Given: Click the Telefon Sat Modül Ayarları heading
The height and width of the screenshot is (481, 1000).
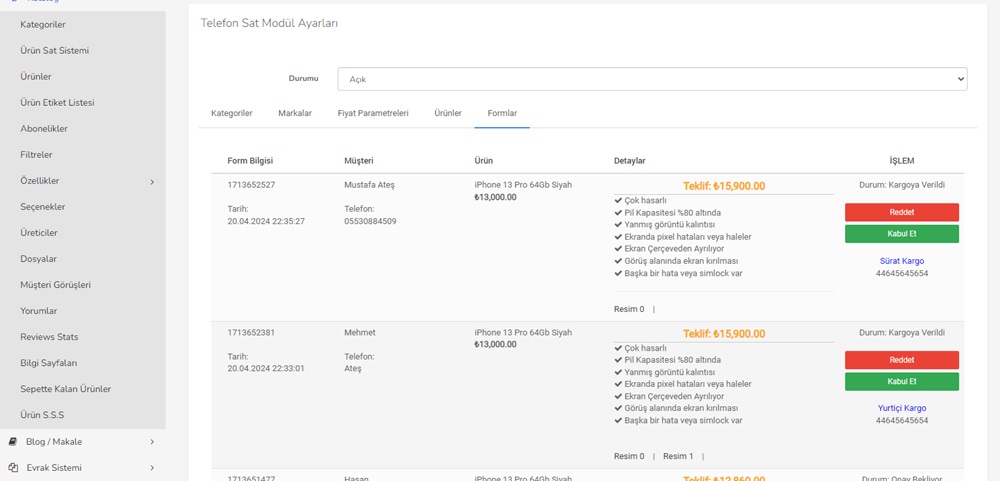Looking at the screenshot, I should tap(269, 23).
